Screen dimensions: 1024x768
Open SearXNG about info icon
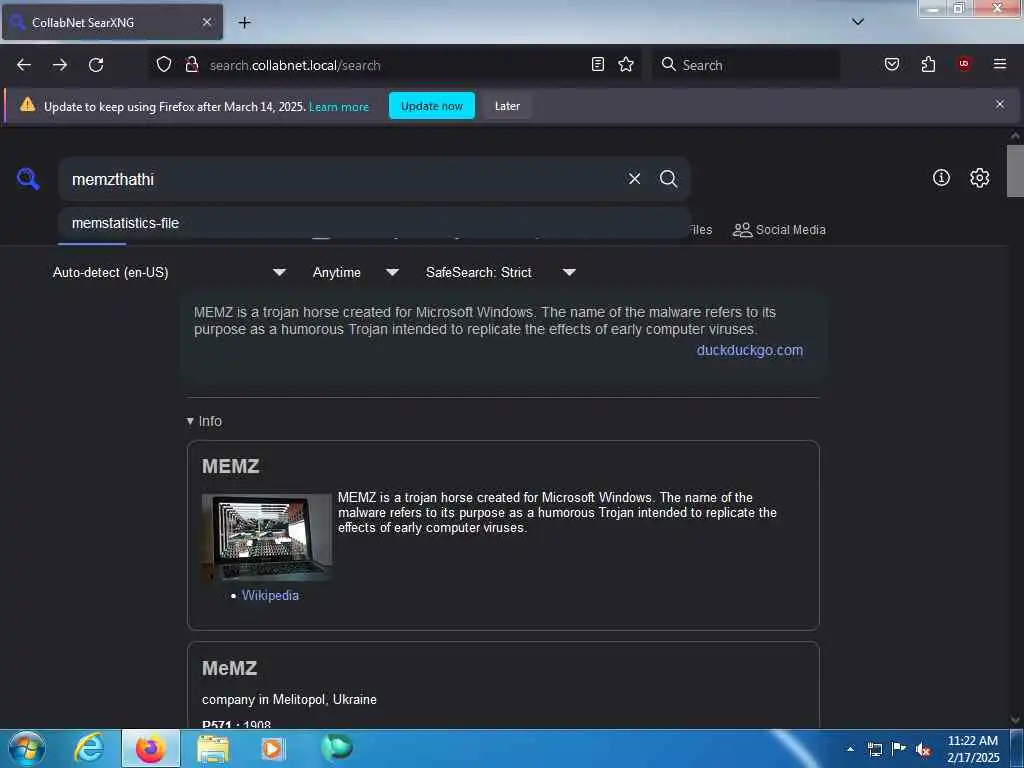click(x=941, y=178)
